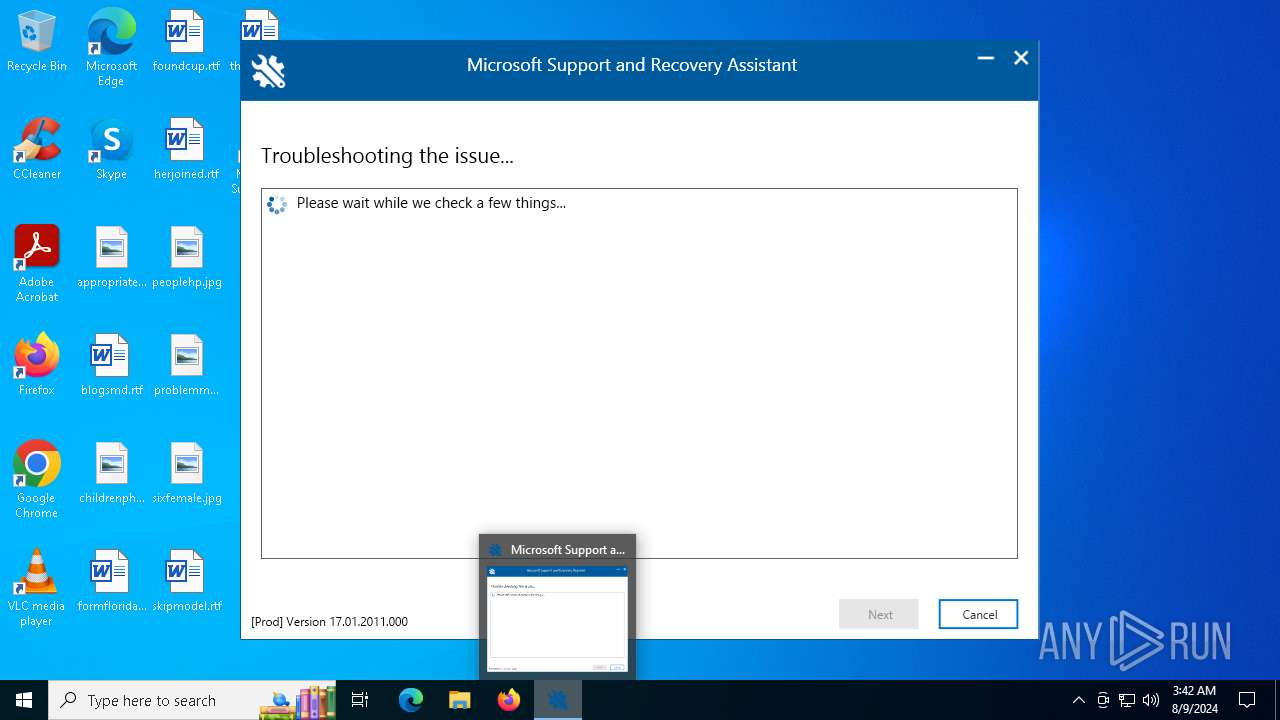Viewport: 1280px width, 720px height.
Task: Open the volume control tray icon
Action: point(1151,700)
